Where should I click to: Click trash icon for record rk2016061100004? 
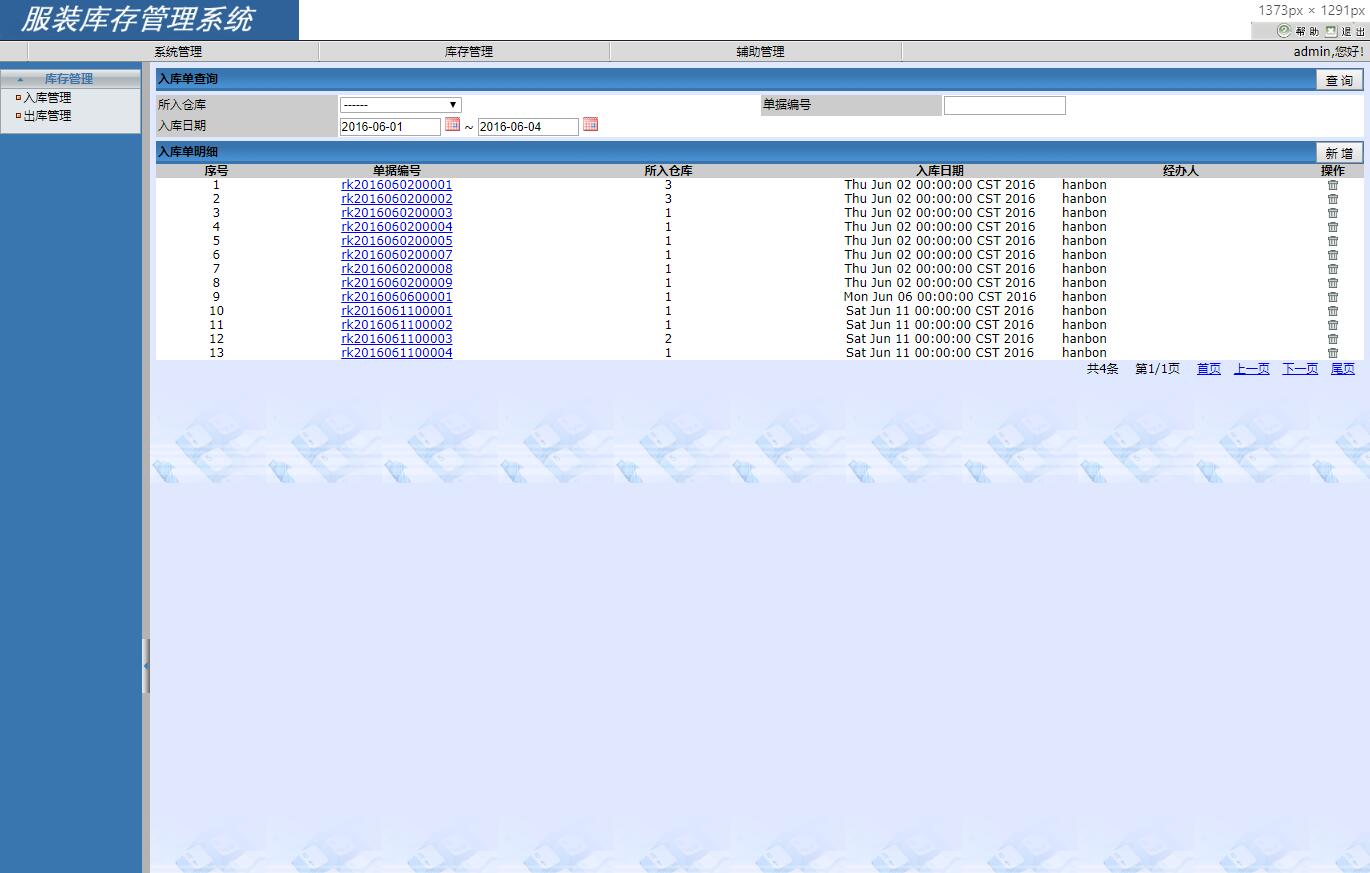(x=1332, y=353)
